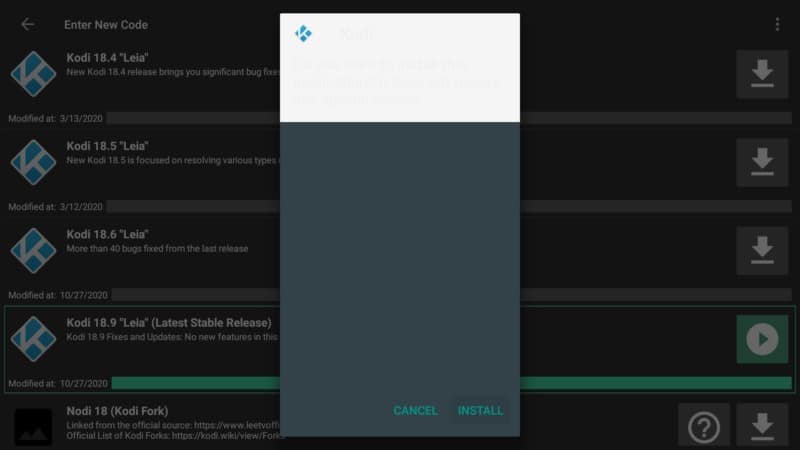Click the Kodi 18.4 logo icon
Image resolution: width=800 pixels, height=450 pixels.
point(33,74)
